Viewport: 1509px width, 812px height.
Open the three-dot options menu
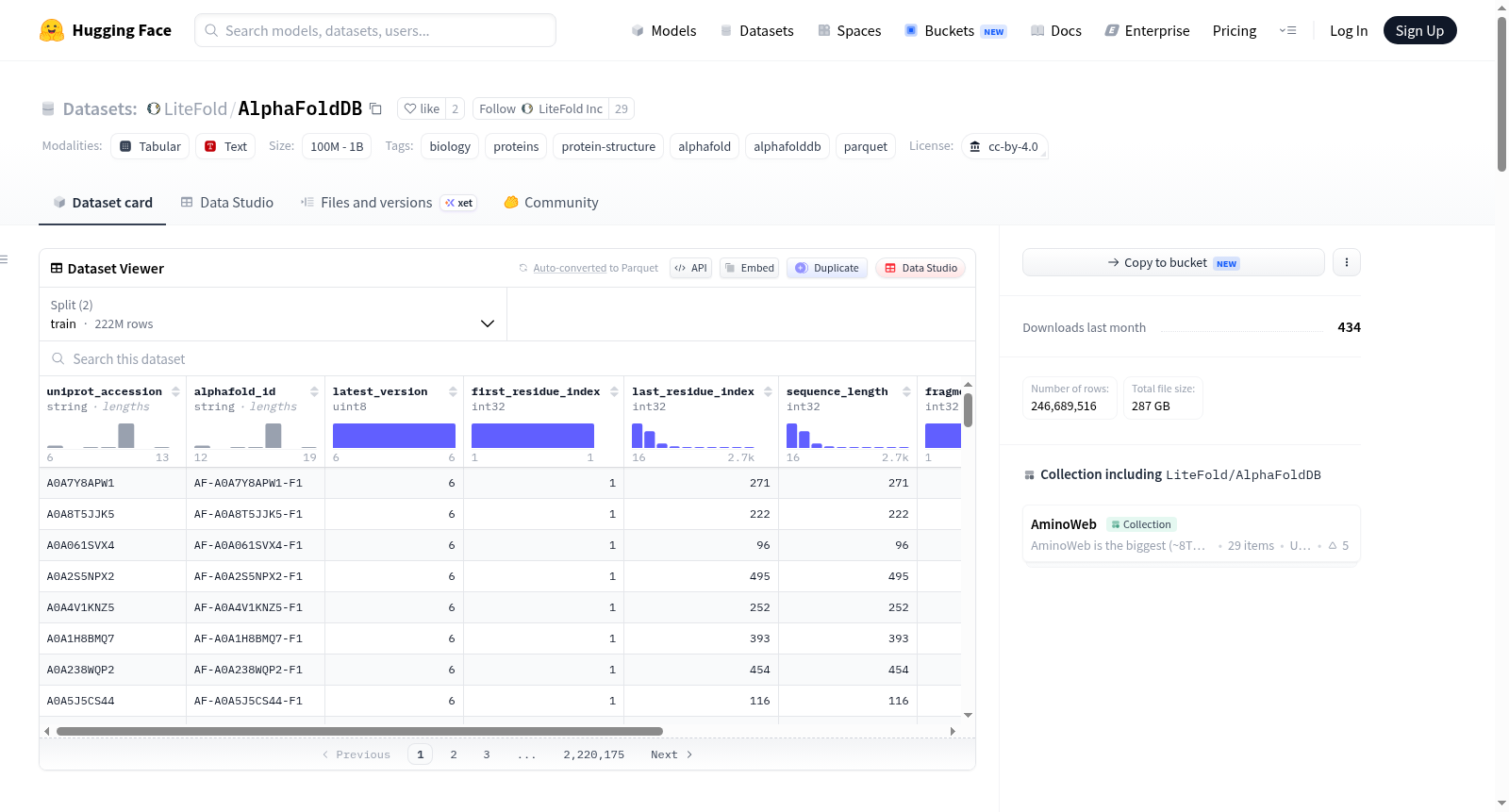1347,262
